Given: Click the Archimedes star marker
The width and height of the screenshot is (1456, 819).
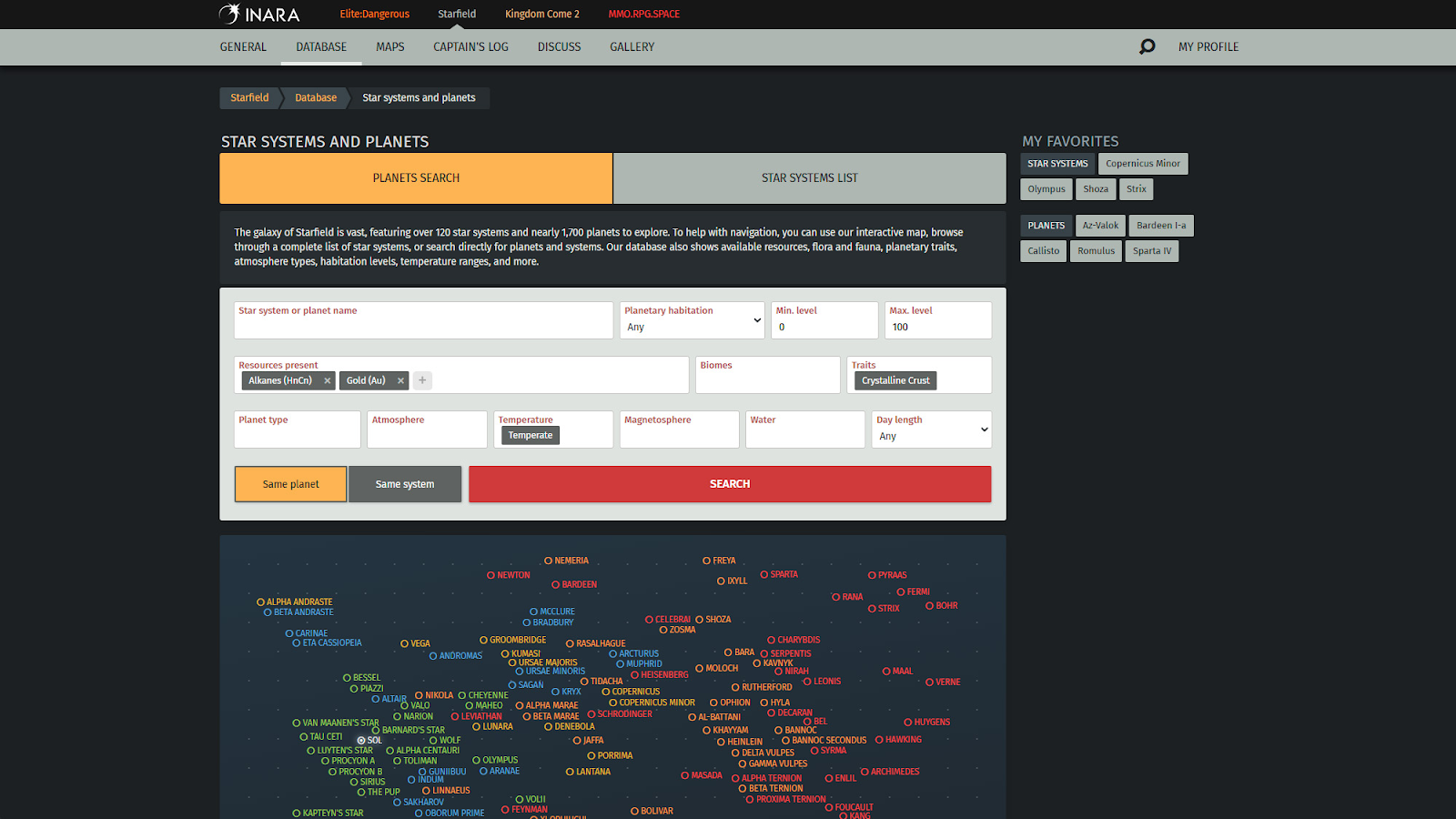Looking at the screenshot, I should 865,772.
